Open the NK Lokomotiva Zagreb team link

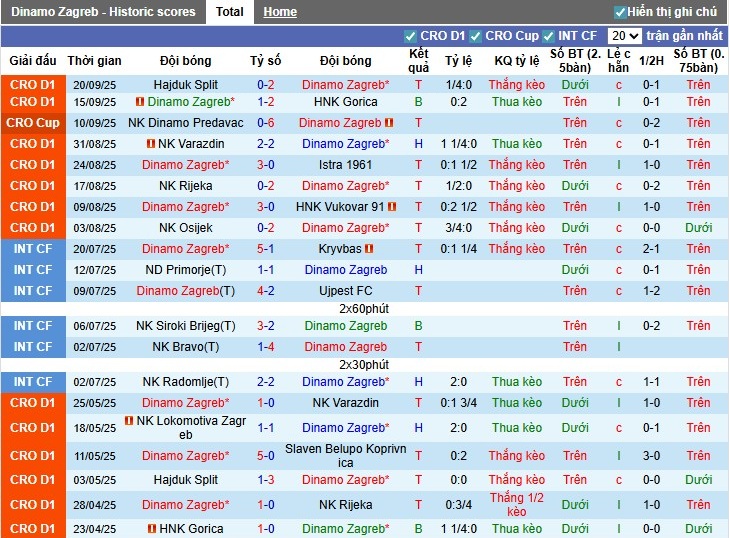(x=186, y=428)
